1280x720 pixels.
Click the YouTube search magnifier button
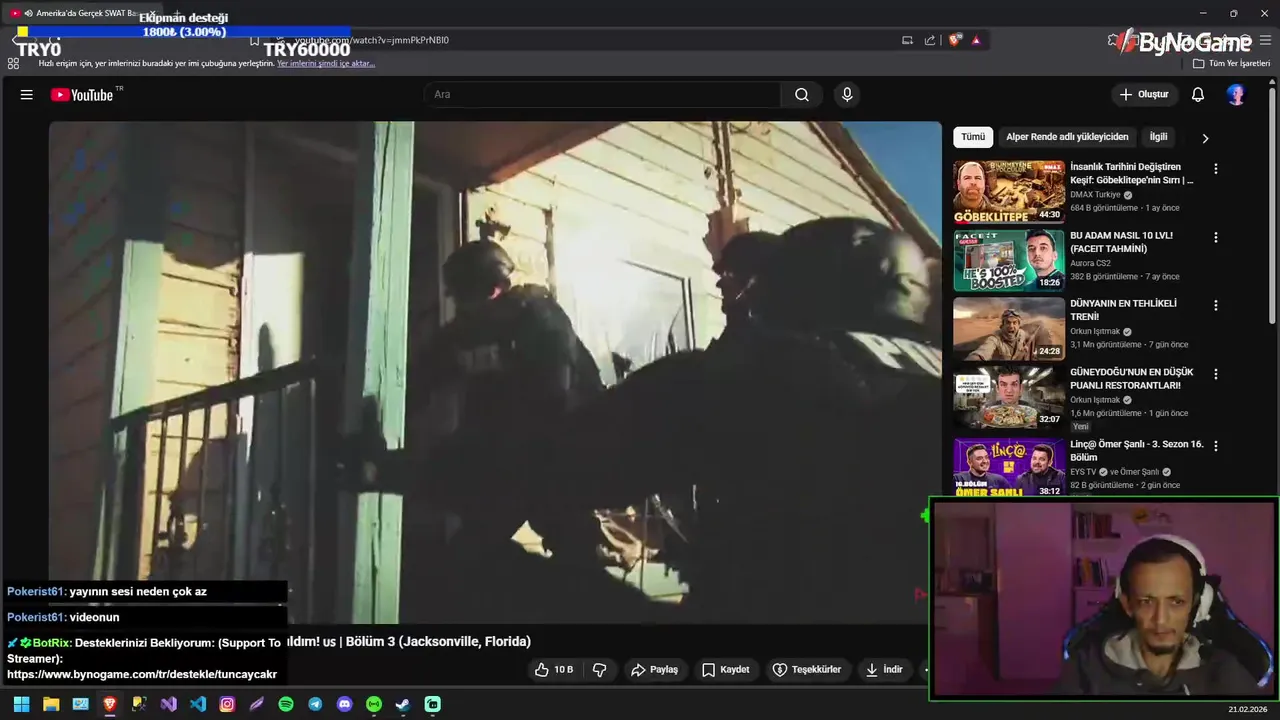point(802,95)
